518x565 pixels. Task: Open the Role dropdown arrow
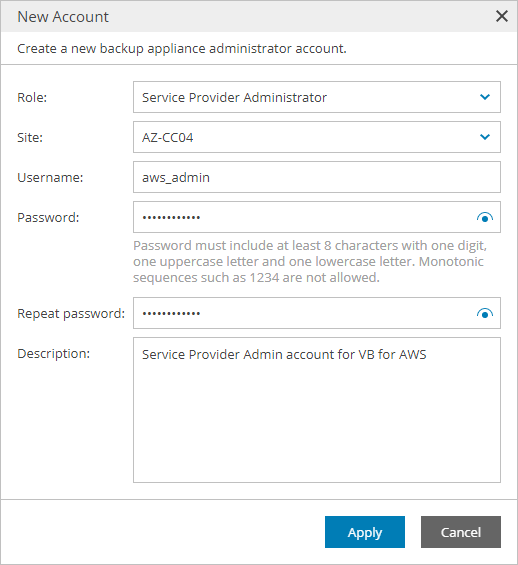coord(485,97)
